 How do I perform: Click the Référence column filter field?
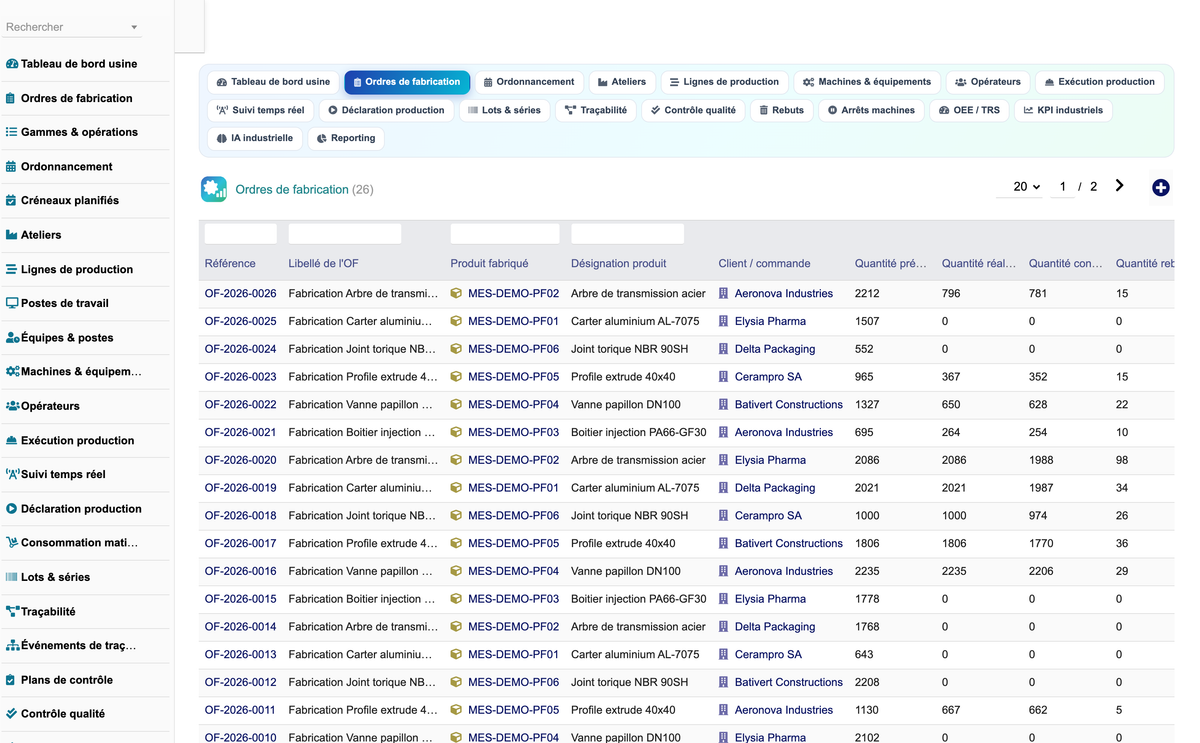(x=240, y=234)
